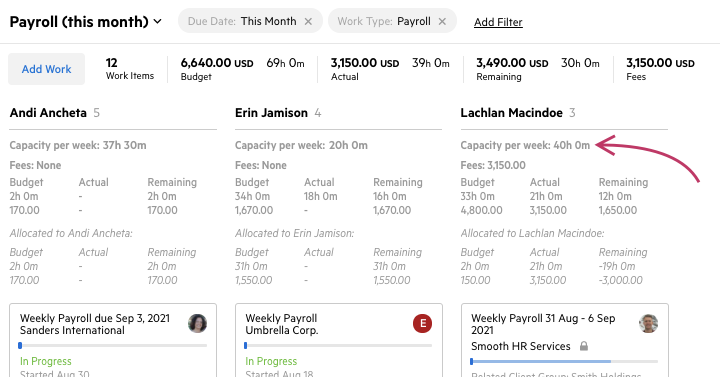The width and height of the screenshot is (720, 377).
Task: Open Andi Ancheta's avatar on Sanders card
Action: pyautogui.click(x=197, y=323)
